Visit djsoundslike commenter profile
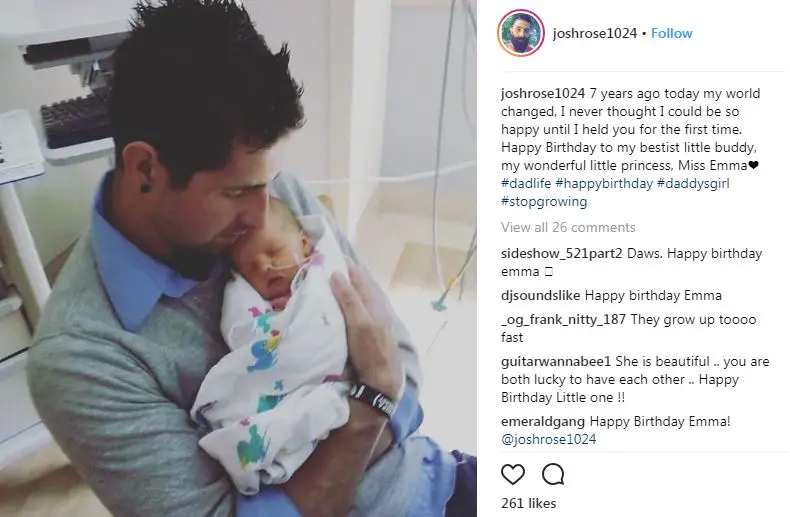Image resolution: width=790 pixels, height=517 pixels. (541, 295)
